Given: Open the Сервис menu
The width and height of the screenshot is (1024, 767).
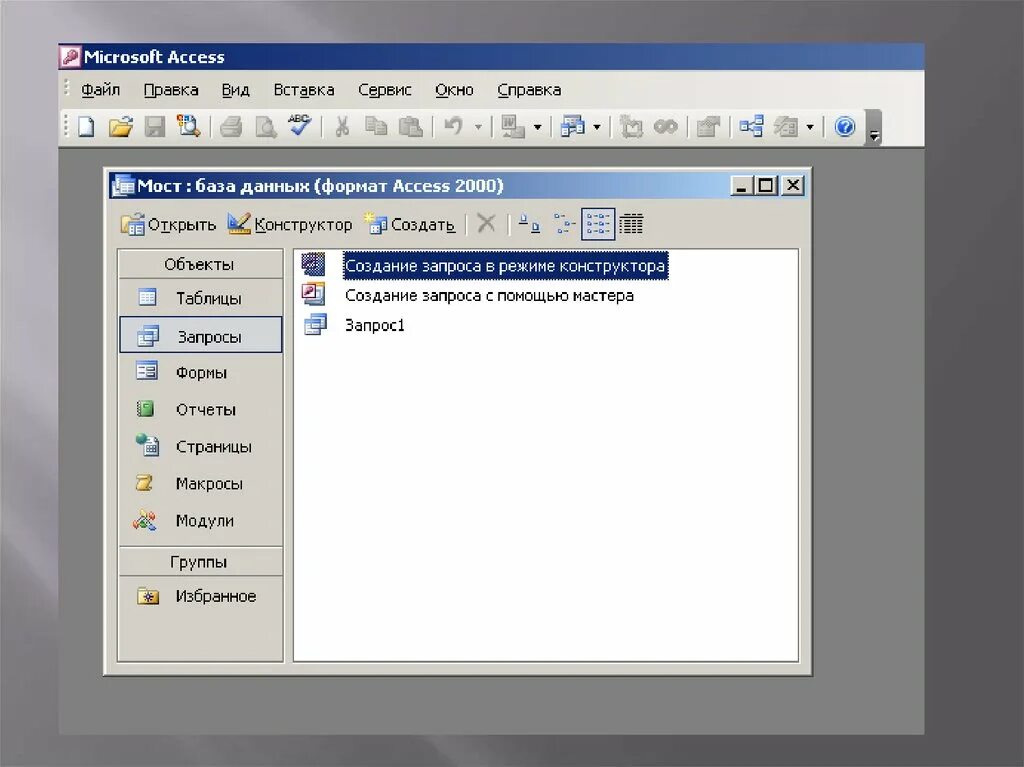Looking at the screenshot, I should click(x=385, y=90).
